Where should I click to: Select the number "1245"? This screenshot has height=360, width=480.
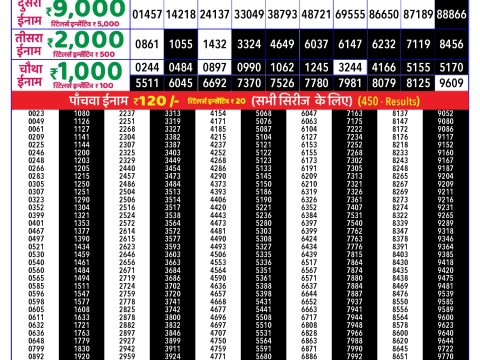coord(316,68)
